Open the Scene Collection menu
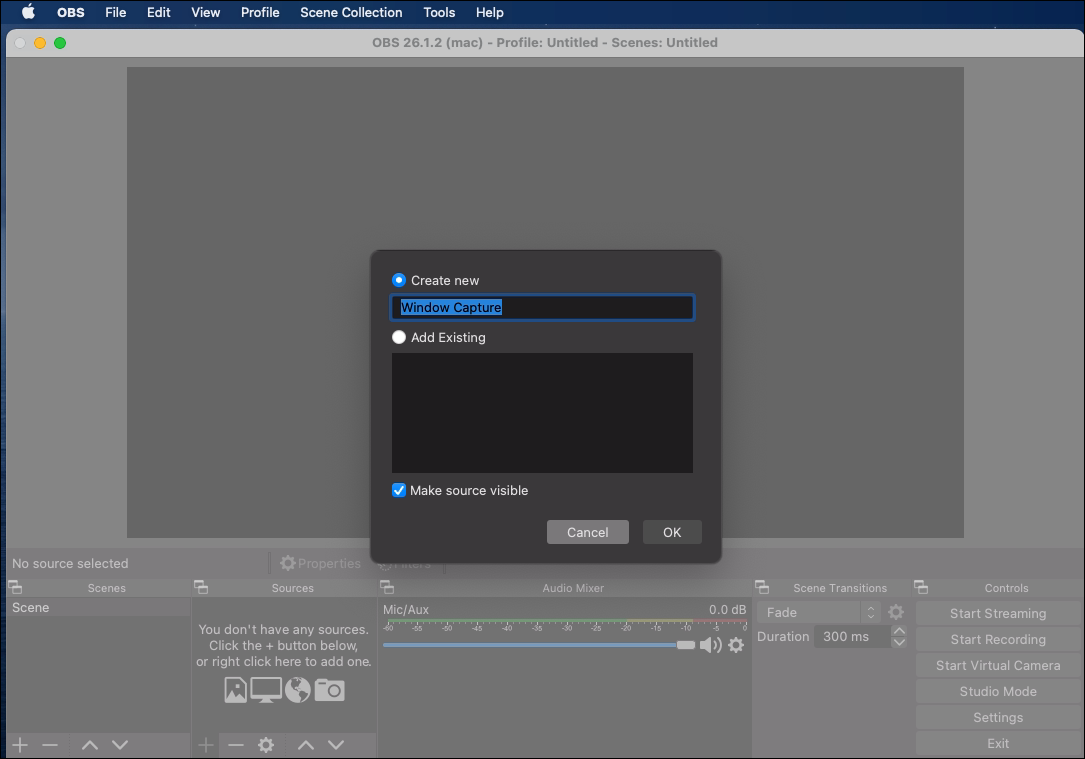Screen dimensions: 1085x759 [351, 13]
